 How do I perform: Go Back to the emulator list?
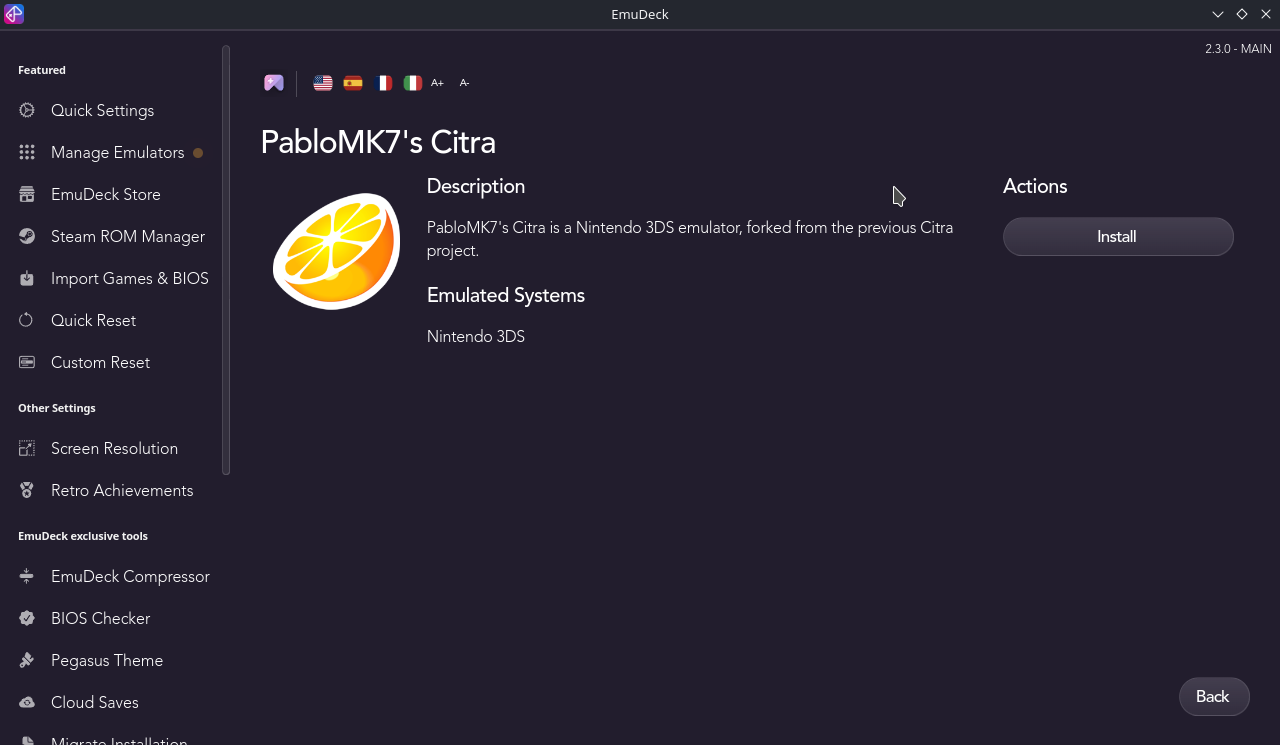[1213, 696]
